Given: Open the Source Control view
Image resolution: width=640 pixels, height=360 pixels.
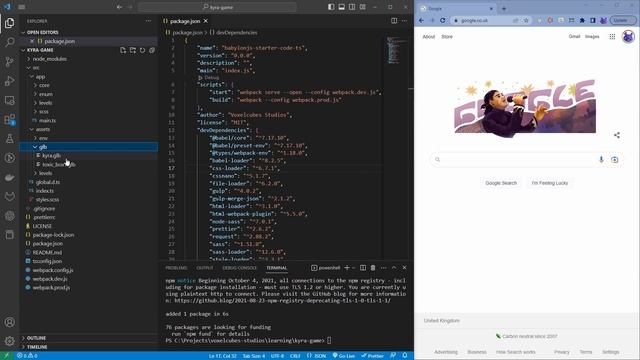Looking at the screenshot, I should click(x=9, y=62).
